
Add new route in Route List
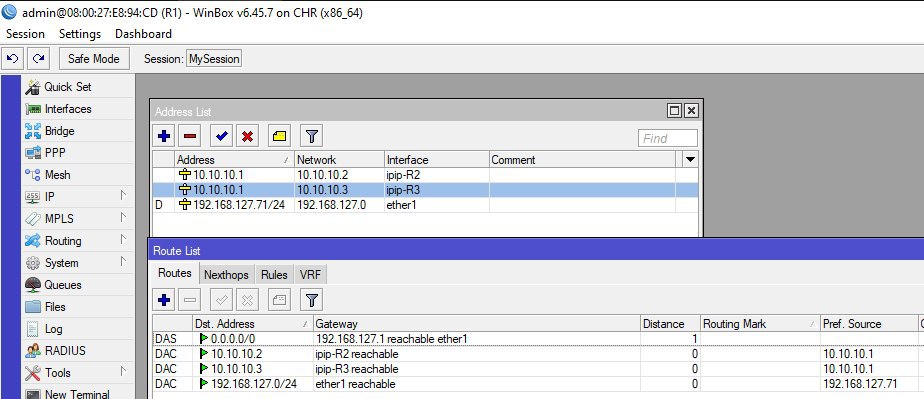coord(164,300)
